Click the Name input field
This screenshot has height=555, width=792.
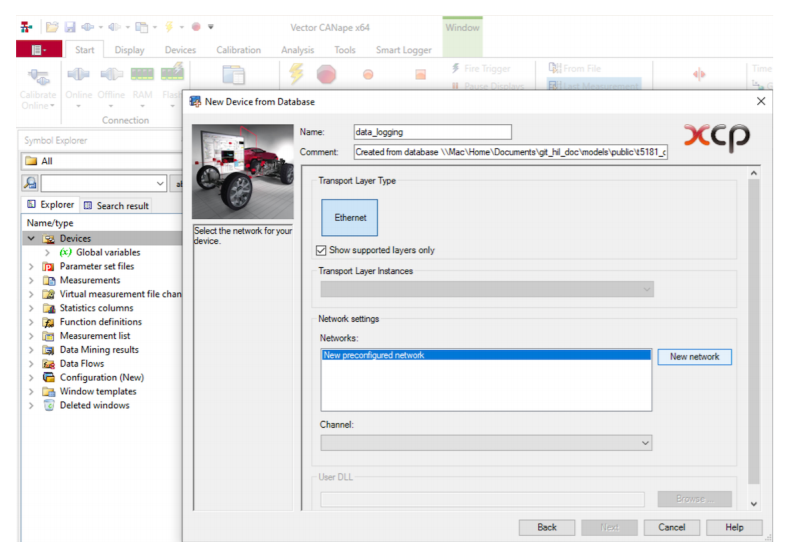[x=431, y=132]
